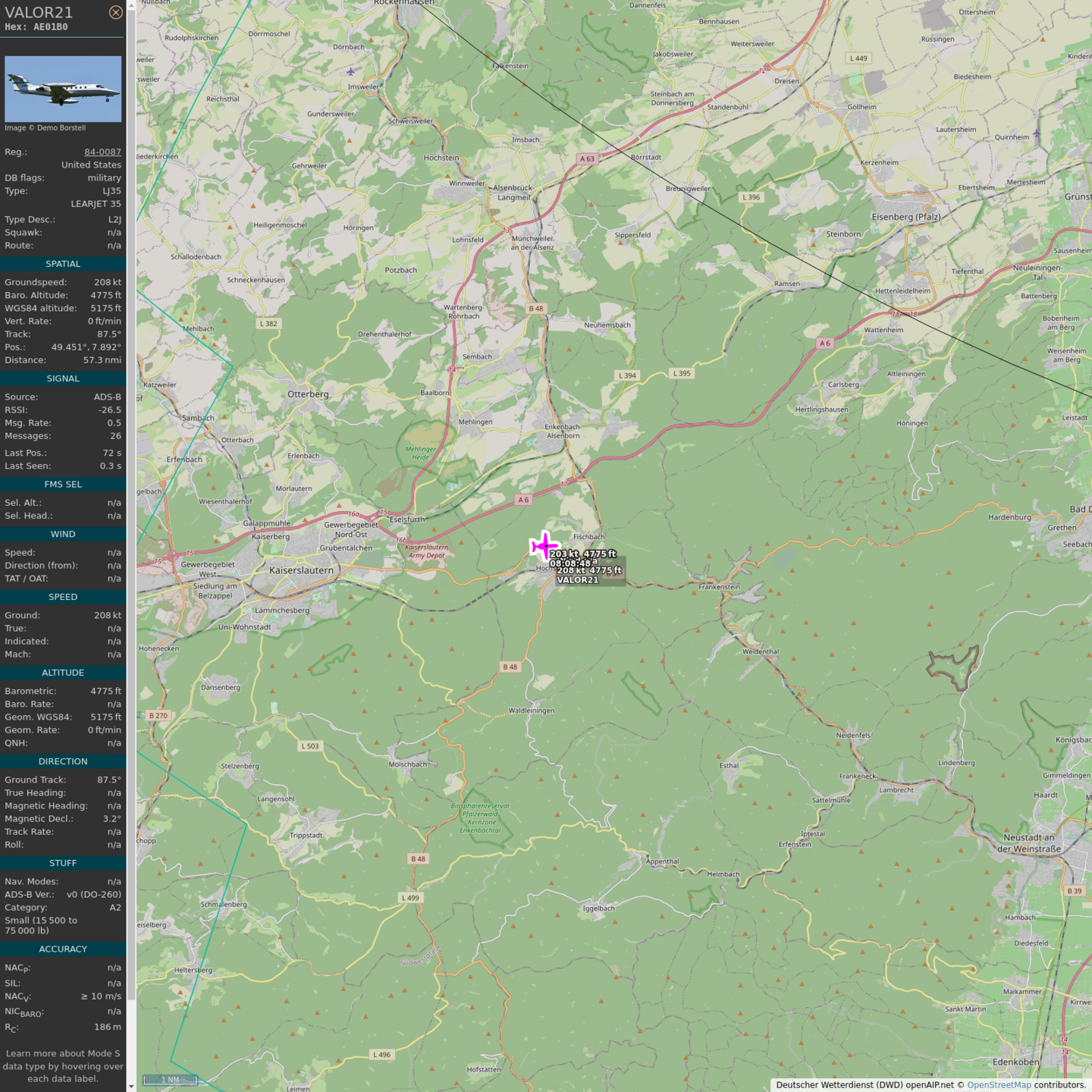
Task: Click the ACCURACY section header
Action: pos(63,949)
